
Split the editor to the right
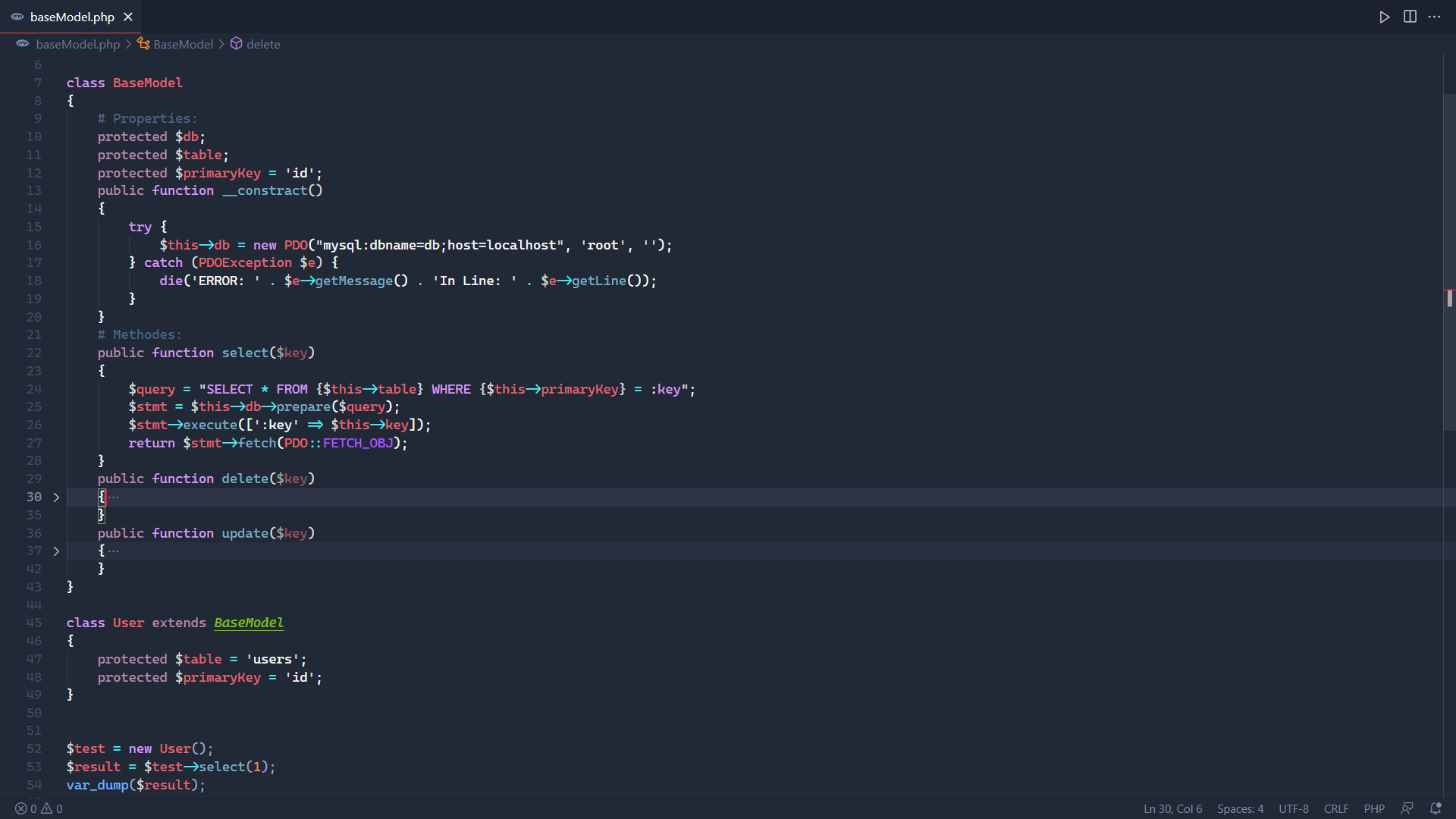click(1410, 17)
